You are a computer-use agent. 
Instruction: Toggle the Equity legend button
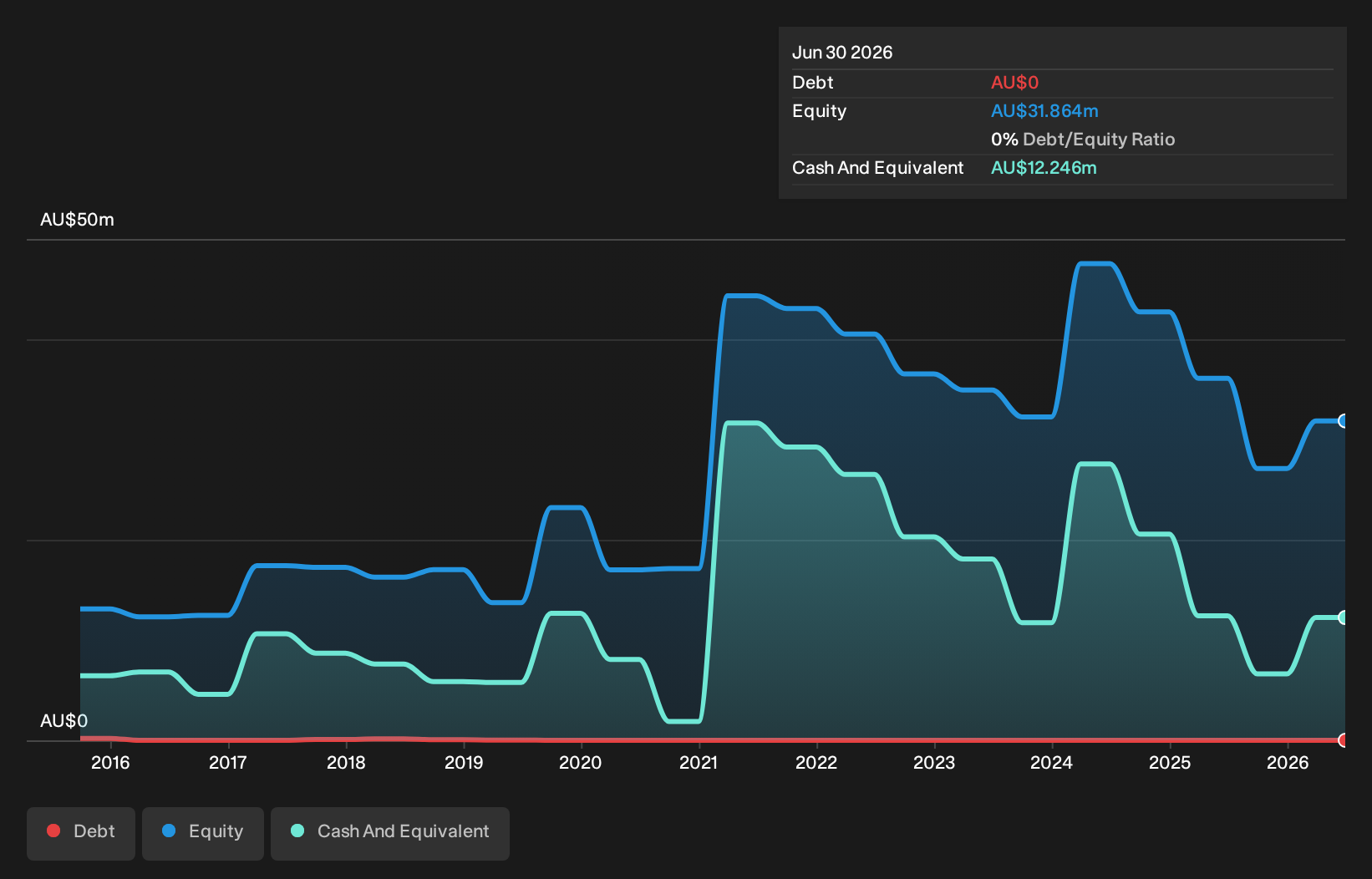203,833
